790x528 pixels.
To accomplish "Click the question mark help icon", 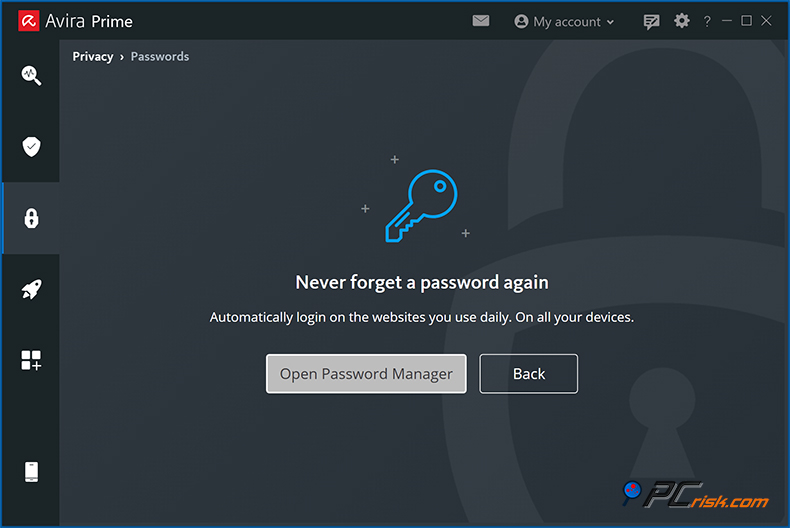I will point(707,21).
